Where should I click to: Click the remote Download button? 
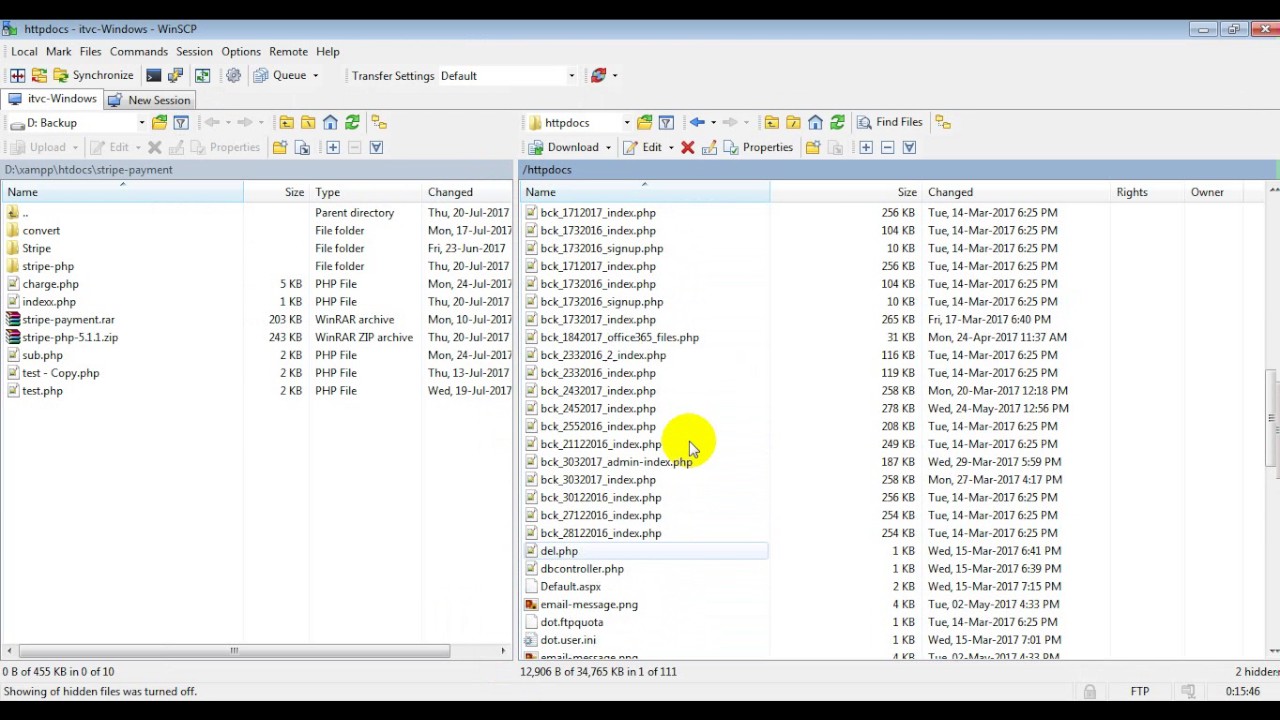coord(565,147)
